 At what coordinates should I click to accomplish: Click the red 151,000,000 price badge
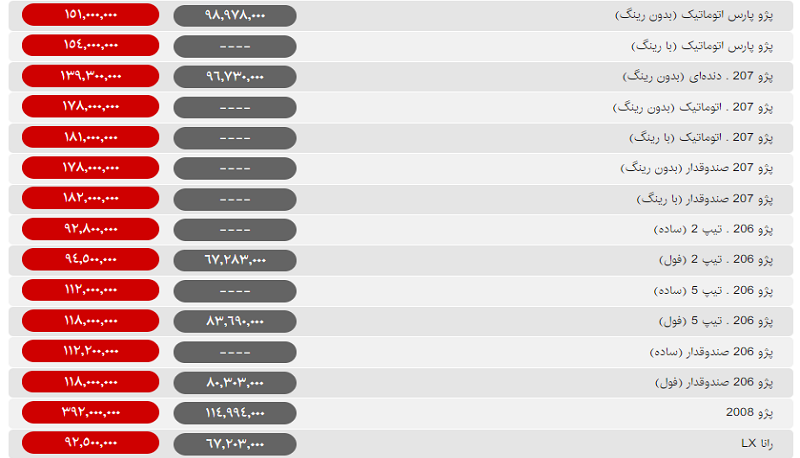pyautogui.click(x=90, y=14)
